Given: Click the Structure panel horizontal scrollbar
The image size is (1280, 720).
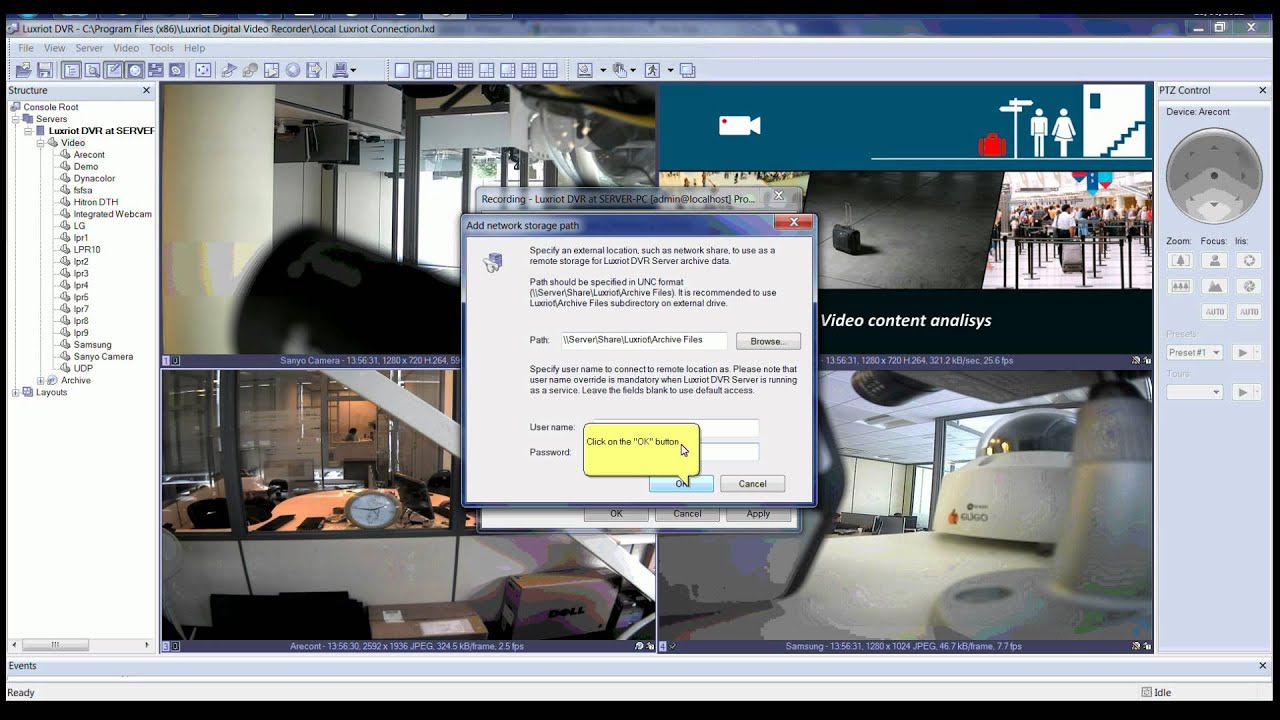Looking at the screenshot, I should coord(79,645).
